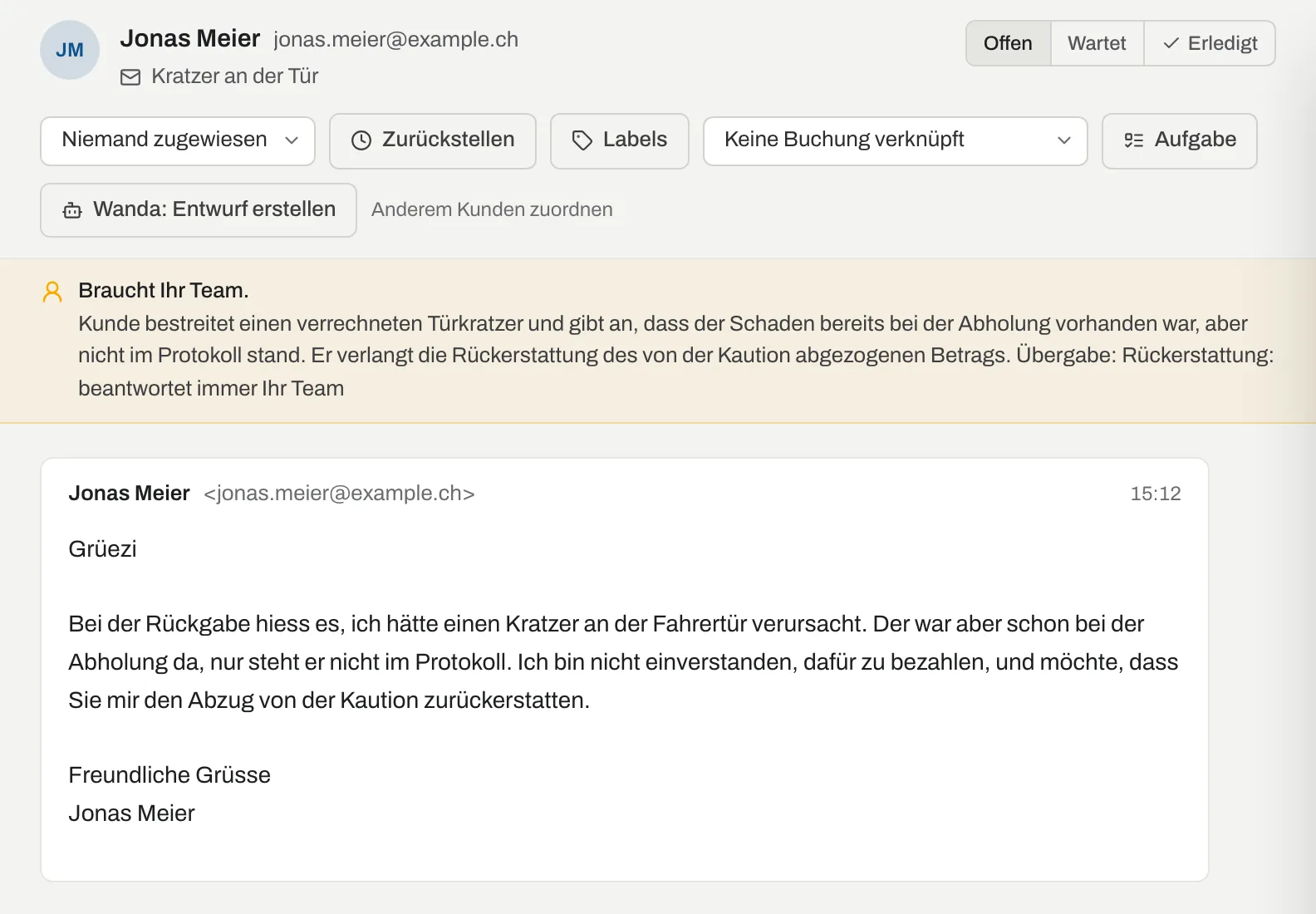The width and height of the screenshot is (1316, 914).
Task: Open the Niemand zugewiesen assignee dropdown
Action: click(178, 140)
